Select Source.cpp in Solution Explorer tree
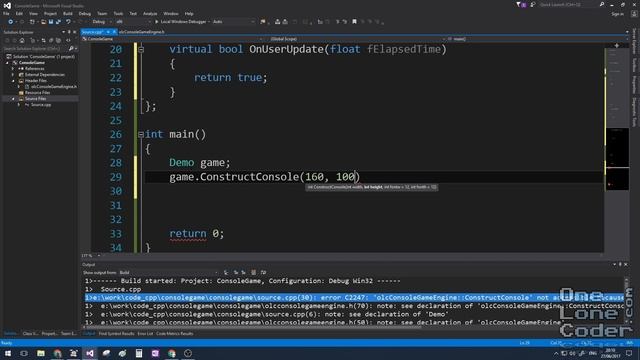The height and width of the screenshot is (360, 640). [41, 105]
